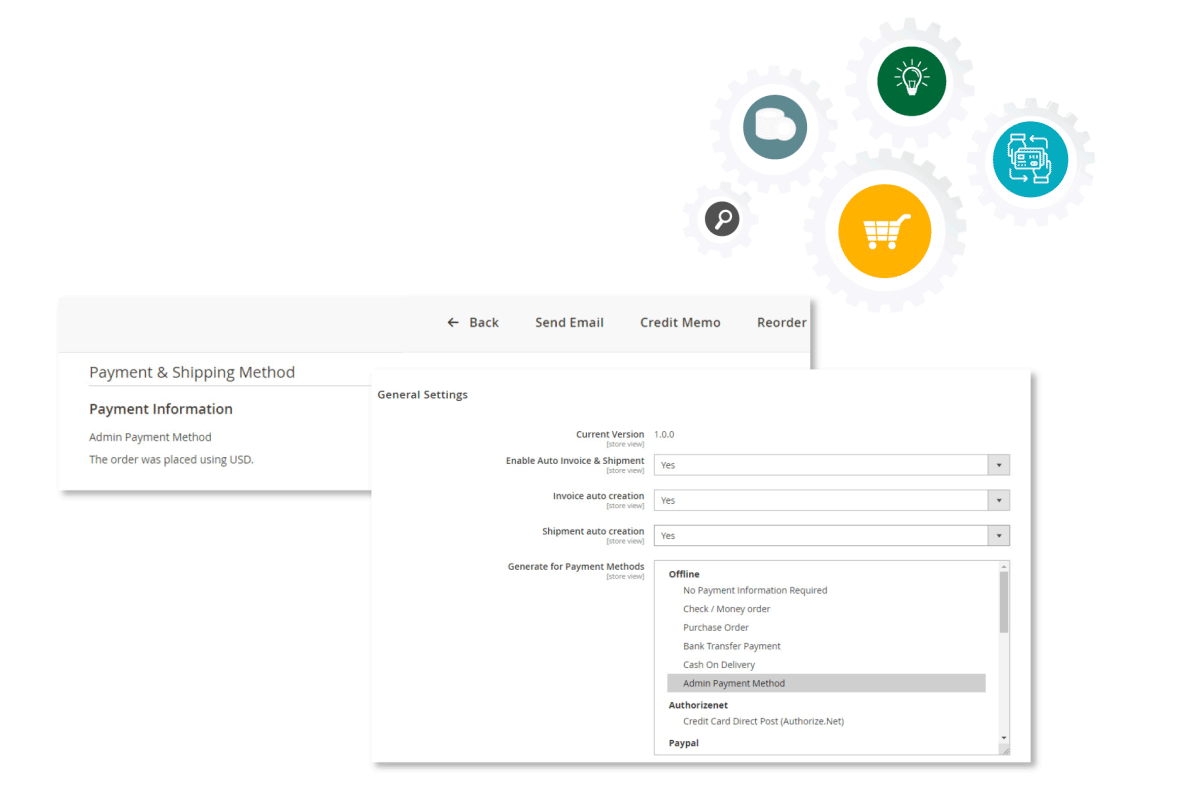
Task: Click the dark magnifying glass search icon
Action: pyautogui.click(x=721, y=217)
